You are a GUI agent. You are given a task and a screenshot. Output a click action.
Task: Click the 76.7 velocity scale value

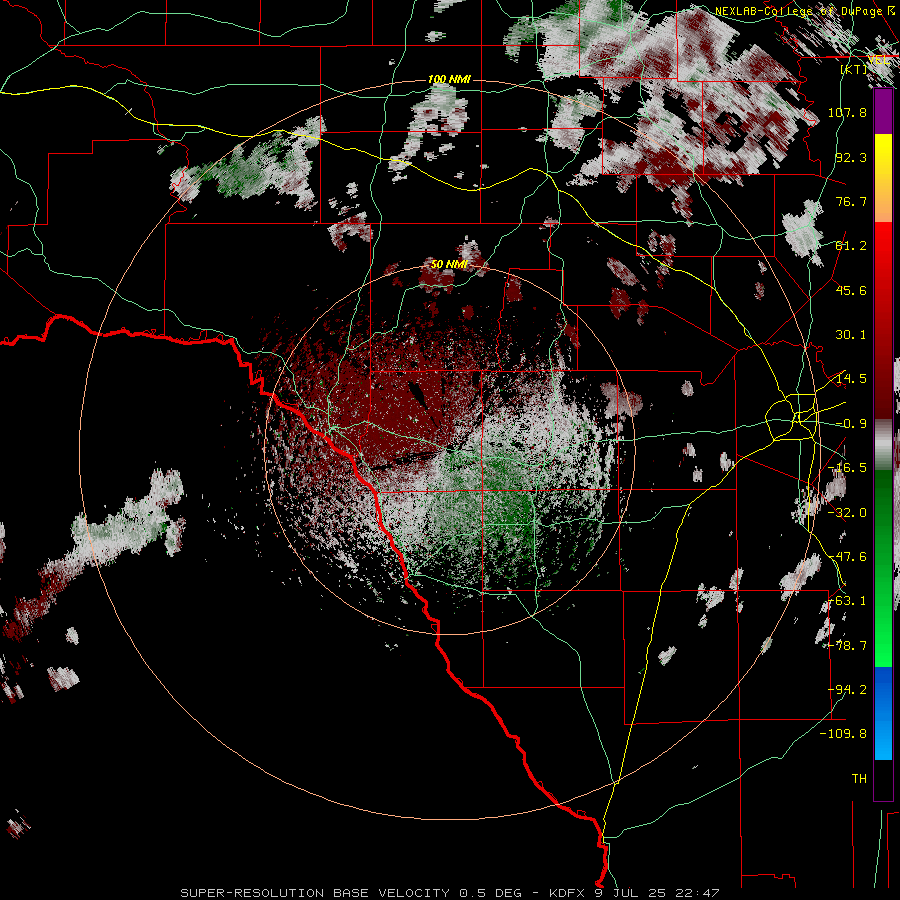851,201
